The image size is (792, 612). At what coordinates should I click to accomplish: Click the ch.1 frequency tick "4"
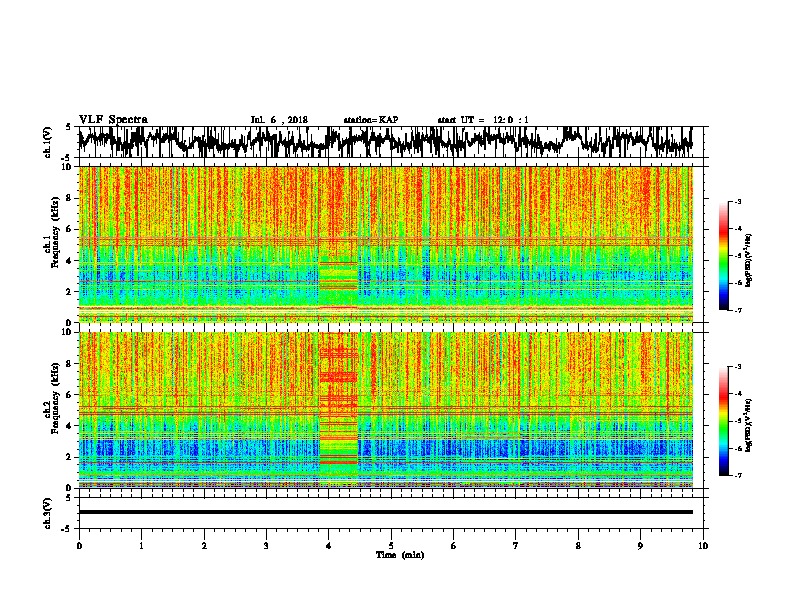[x=69, y=261]
